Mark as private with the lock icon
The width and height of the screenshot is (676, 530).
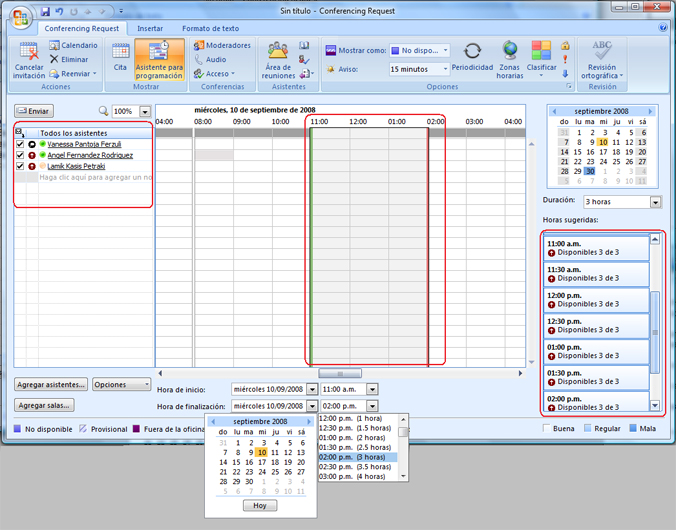point(565,45)
